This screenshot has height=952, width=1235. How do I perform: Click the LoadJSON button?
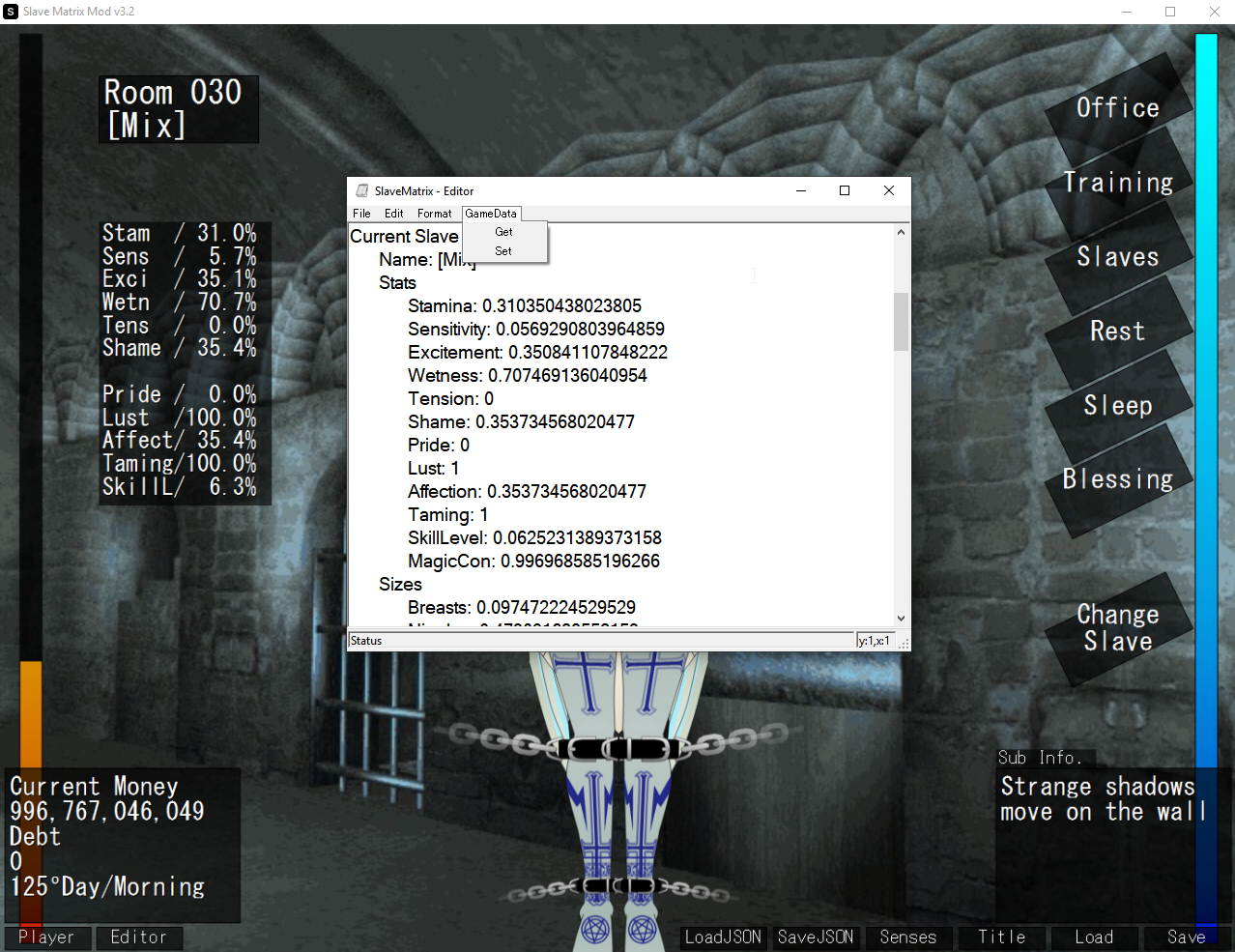723,938
